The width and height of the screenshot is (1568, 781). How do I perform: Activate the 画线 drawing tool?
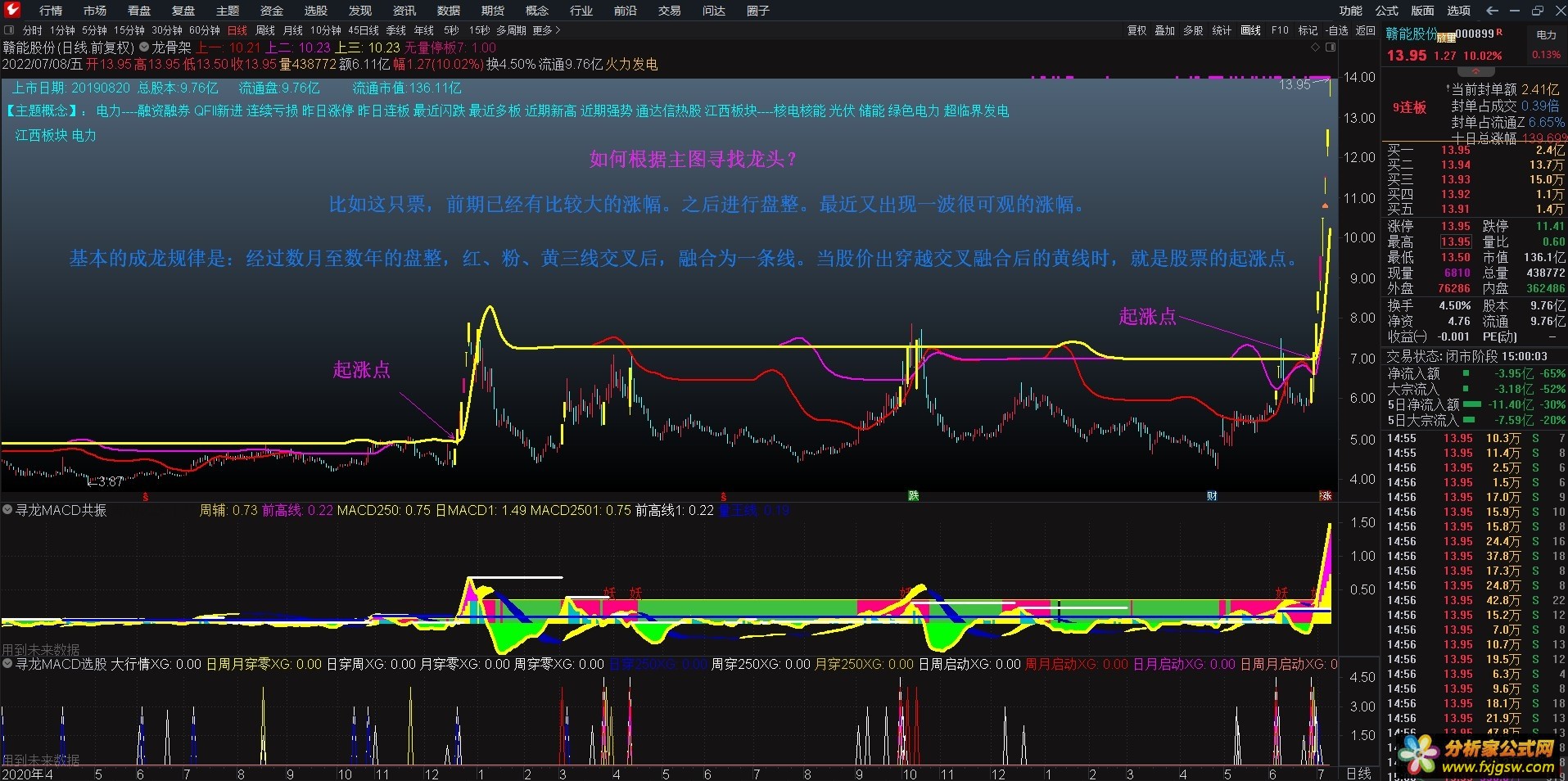(1251, 30)
